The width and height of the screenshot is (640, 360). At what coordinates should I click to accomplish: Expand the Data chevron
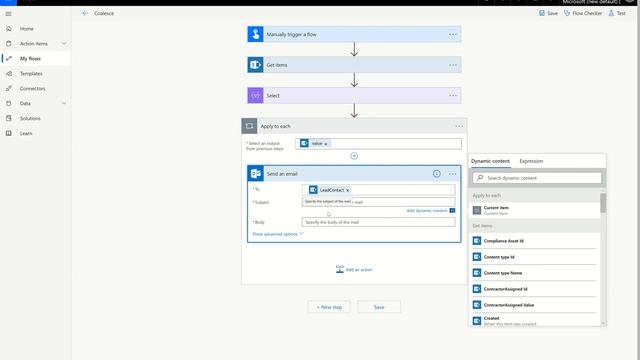[64, 103]
